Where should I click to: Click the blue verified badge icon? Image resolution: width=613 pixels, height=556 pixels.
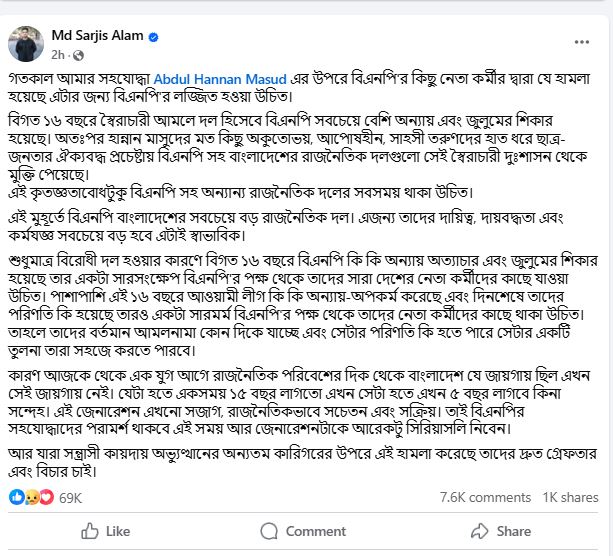click(x=154, y=37)
